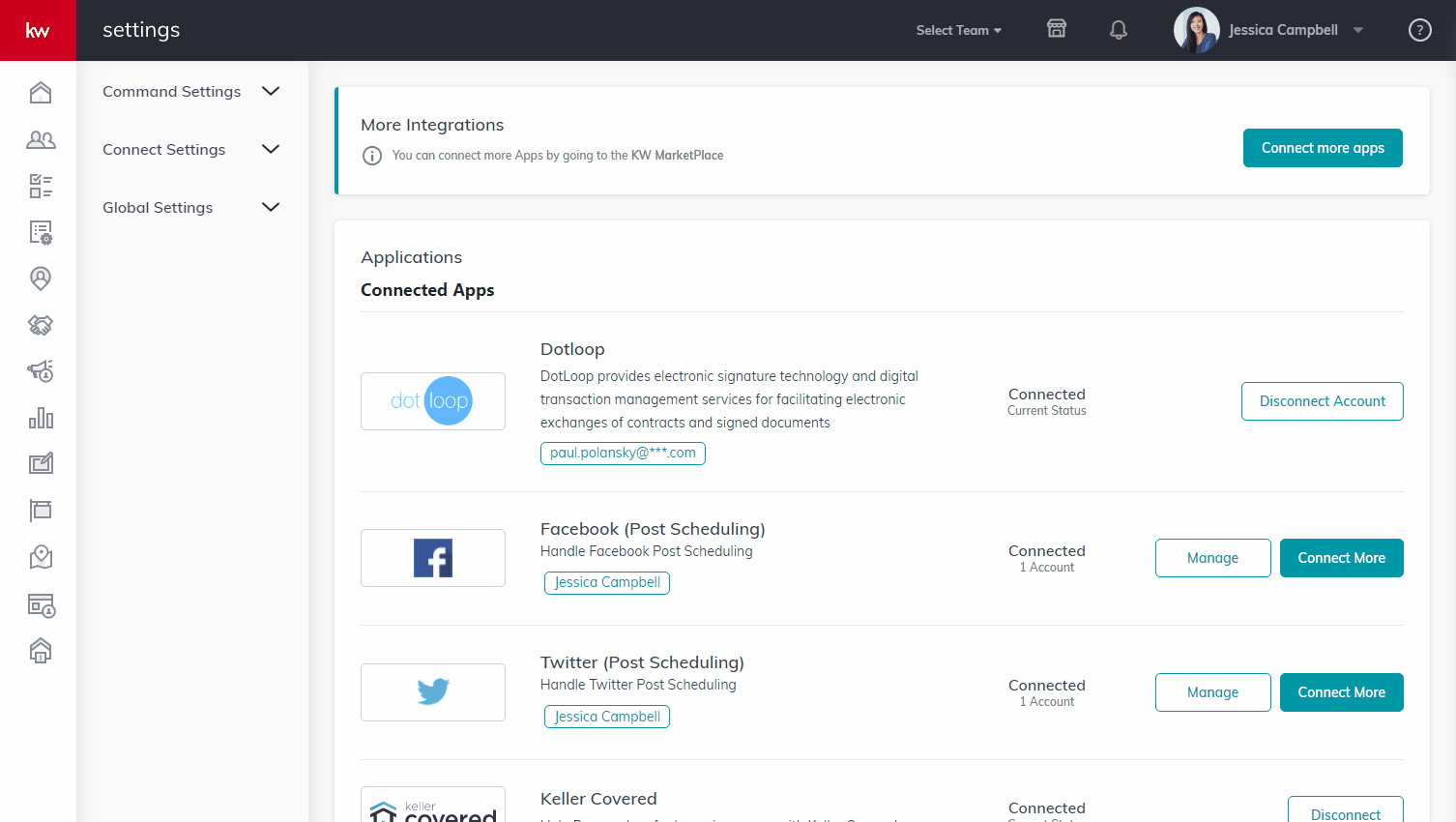Screen dimensions: 1456x822
Task: Click Dotloop's Connected Current Status text
Action: (x=1047, y=401)
